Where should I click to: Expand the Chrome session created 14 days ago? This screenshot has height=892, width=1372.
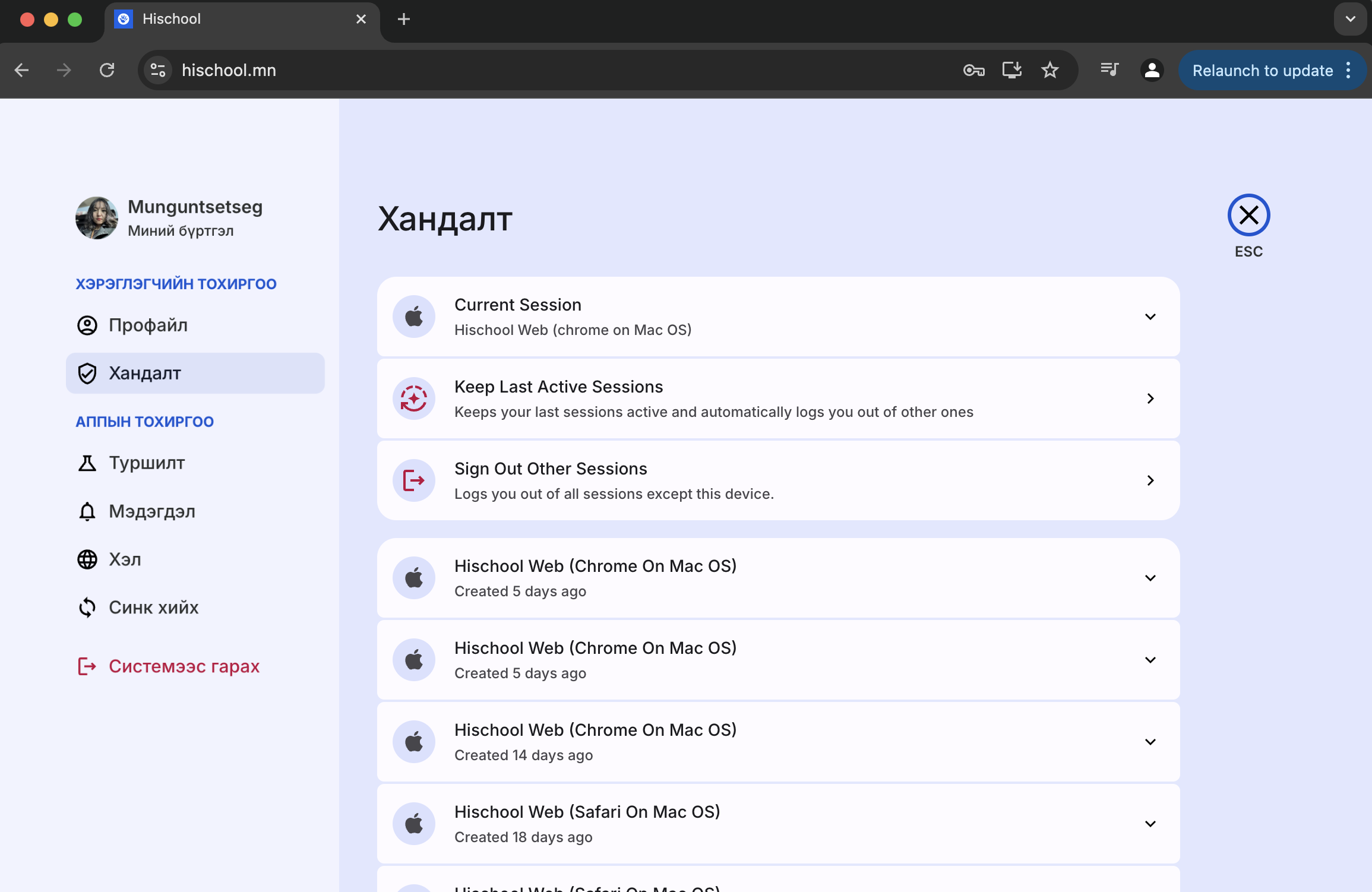point(1150,742)
